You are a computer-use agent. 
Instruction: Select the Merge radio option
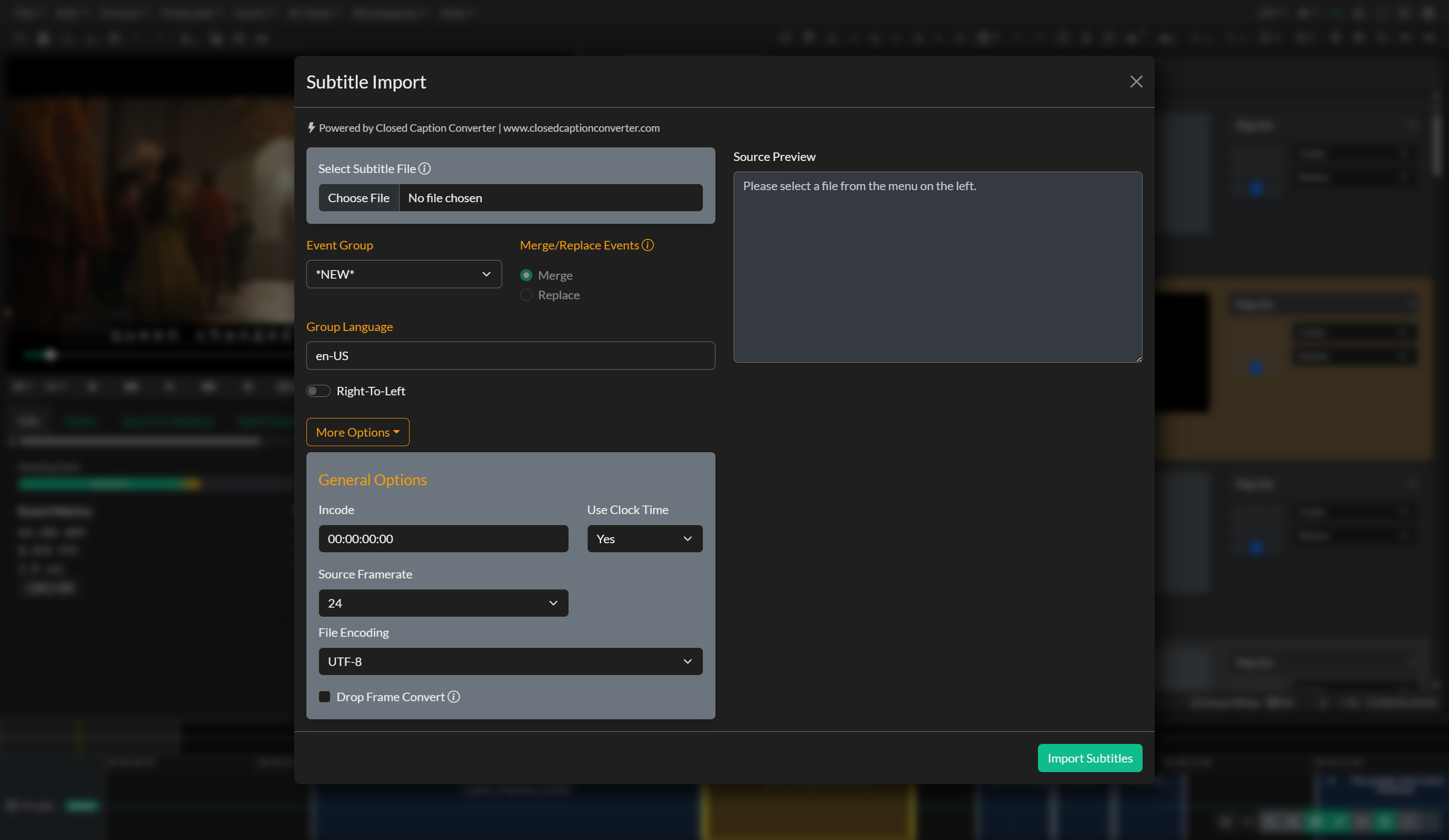click(x=526, y=275)
